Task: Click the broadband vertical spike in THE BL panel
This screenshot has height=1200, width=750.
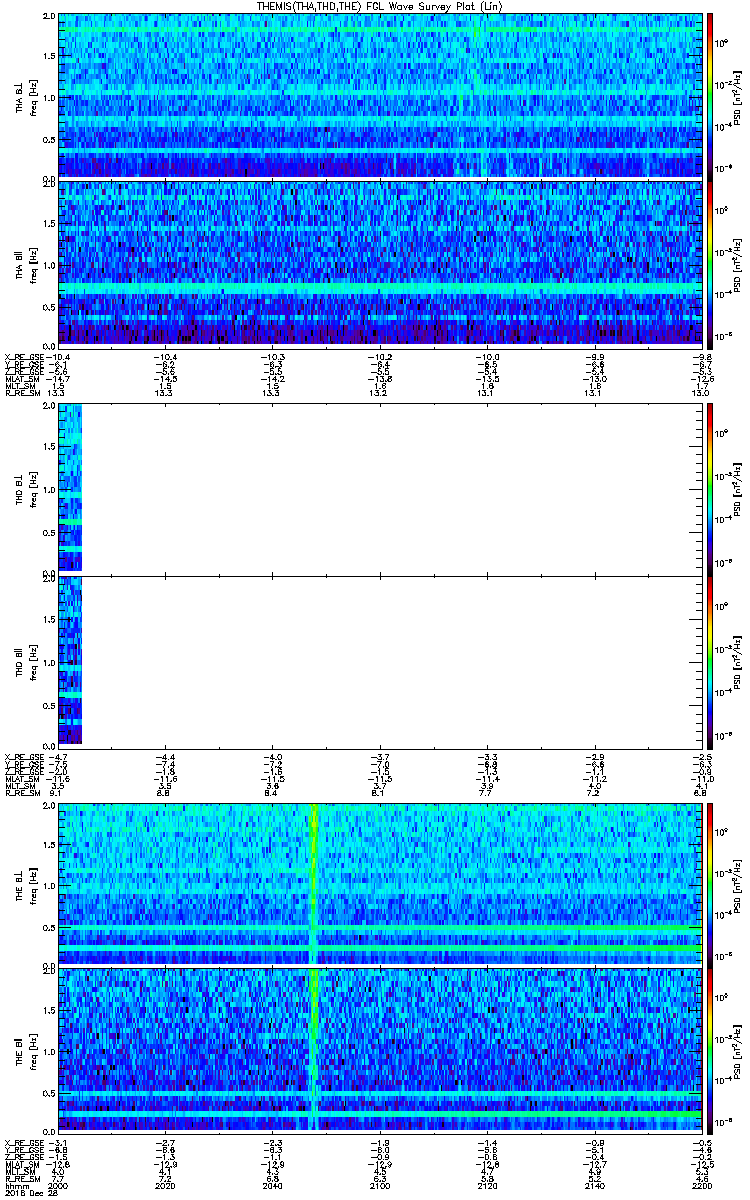Action: (x=315, y=883)
